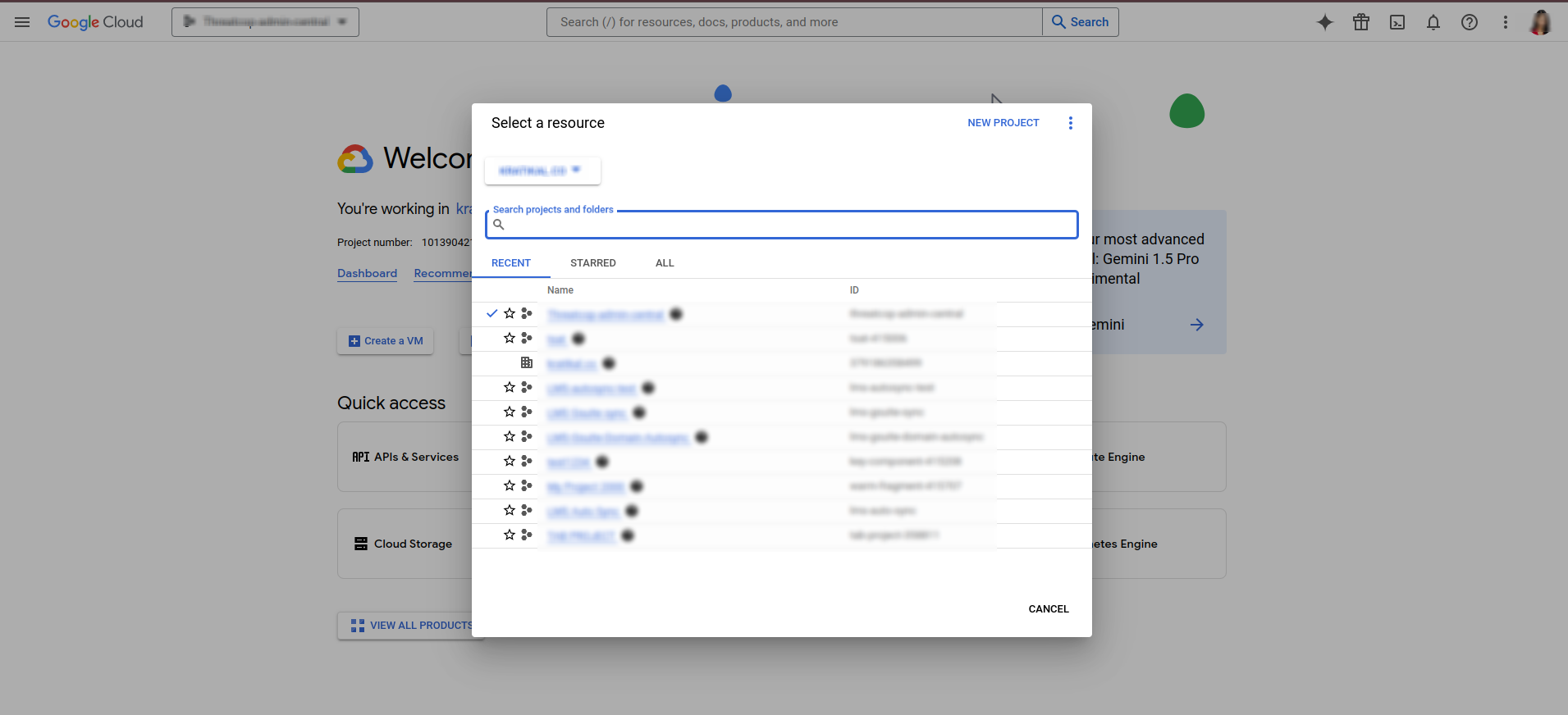Star the Threatcop-admin-central project

(x=510, y=313)
